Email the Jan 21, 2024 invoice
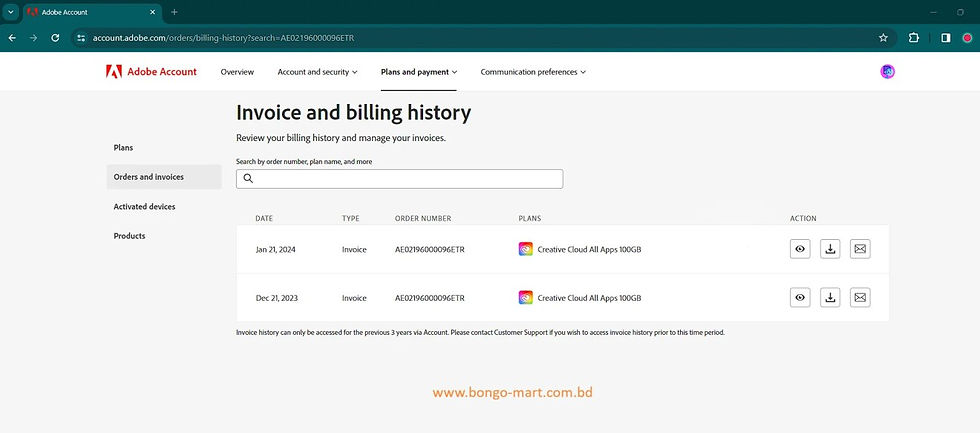This screenshot has height=433, width=980. tap(860, 249)
